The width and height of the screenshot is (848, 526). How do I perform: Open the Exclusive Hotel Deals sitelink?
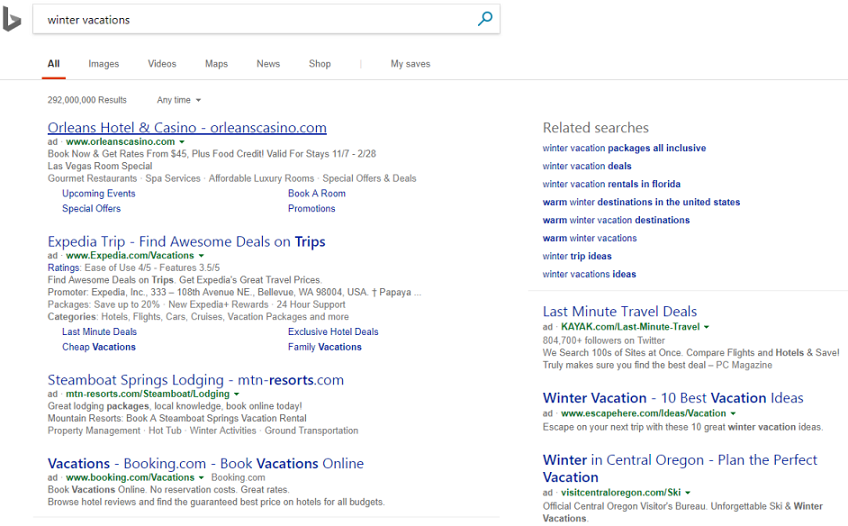pyautogui.click(x=333, y=332)
